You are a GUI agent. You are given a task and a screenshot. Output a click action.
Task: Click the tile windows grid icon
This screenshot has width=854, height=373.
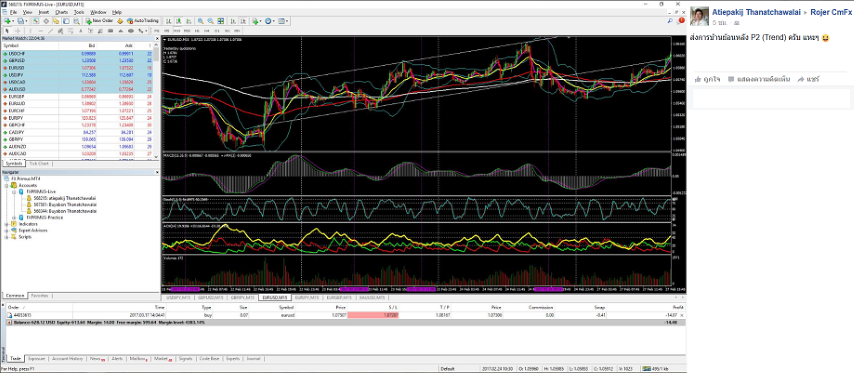(x=221, y=21)
